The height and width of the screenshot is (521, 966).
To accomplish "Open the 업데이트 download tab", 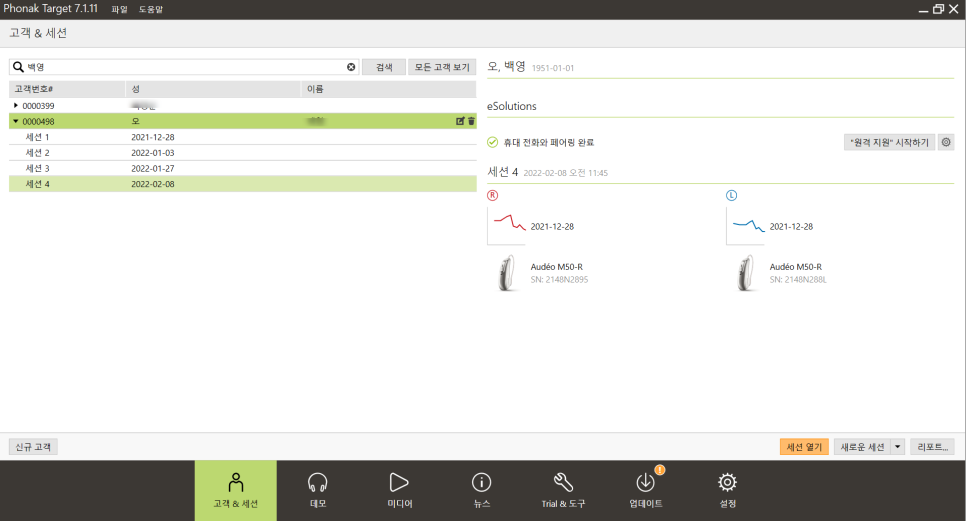I will click(645, 491).
